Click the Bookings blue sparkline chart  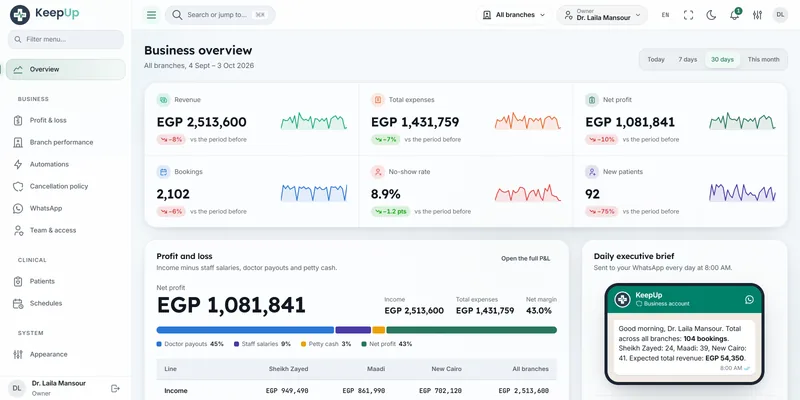coord(314,193)
